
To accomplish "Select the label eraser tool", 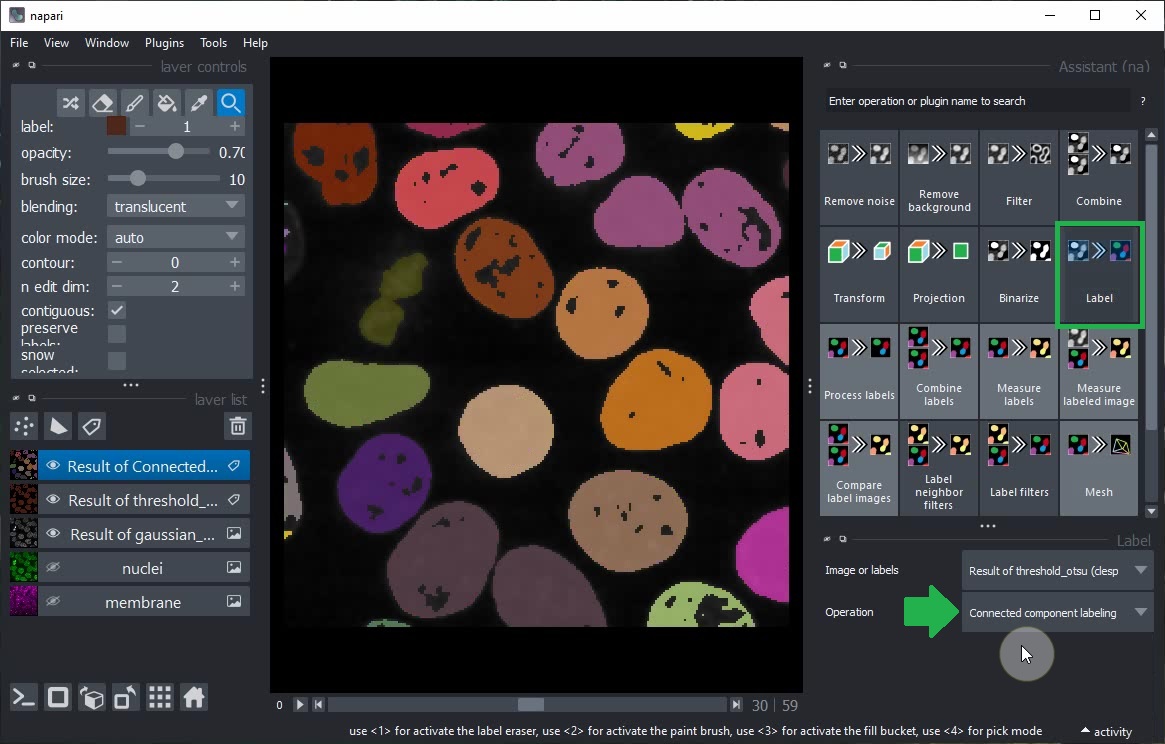I will click(x=102, y=103).
